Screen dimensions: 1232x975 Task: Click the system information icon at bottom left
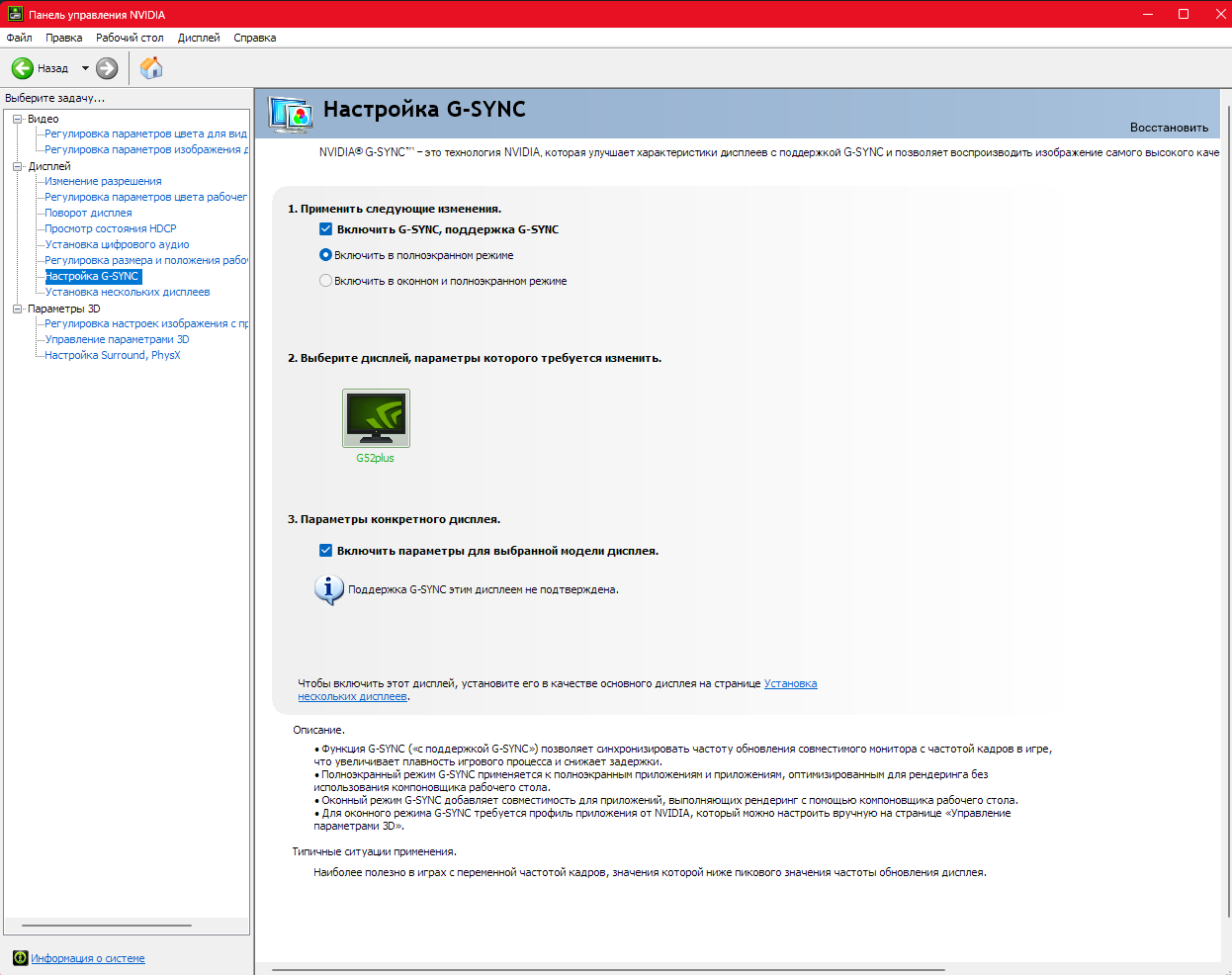coord(20,958)
